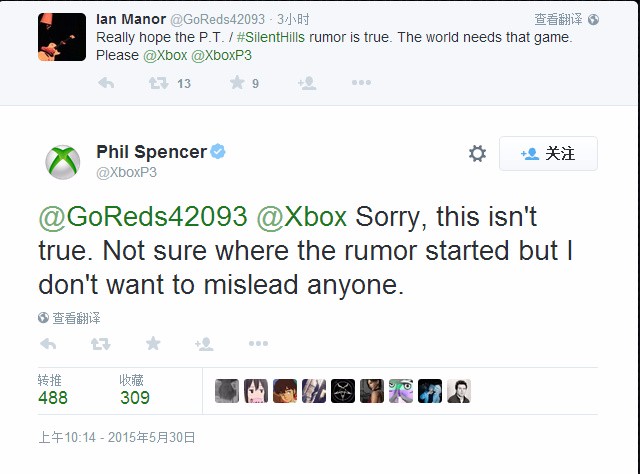The image size is (640, 474).
Task: Favorite Phil Spencer's tweet with star
Action: (x=153, y=344)
